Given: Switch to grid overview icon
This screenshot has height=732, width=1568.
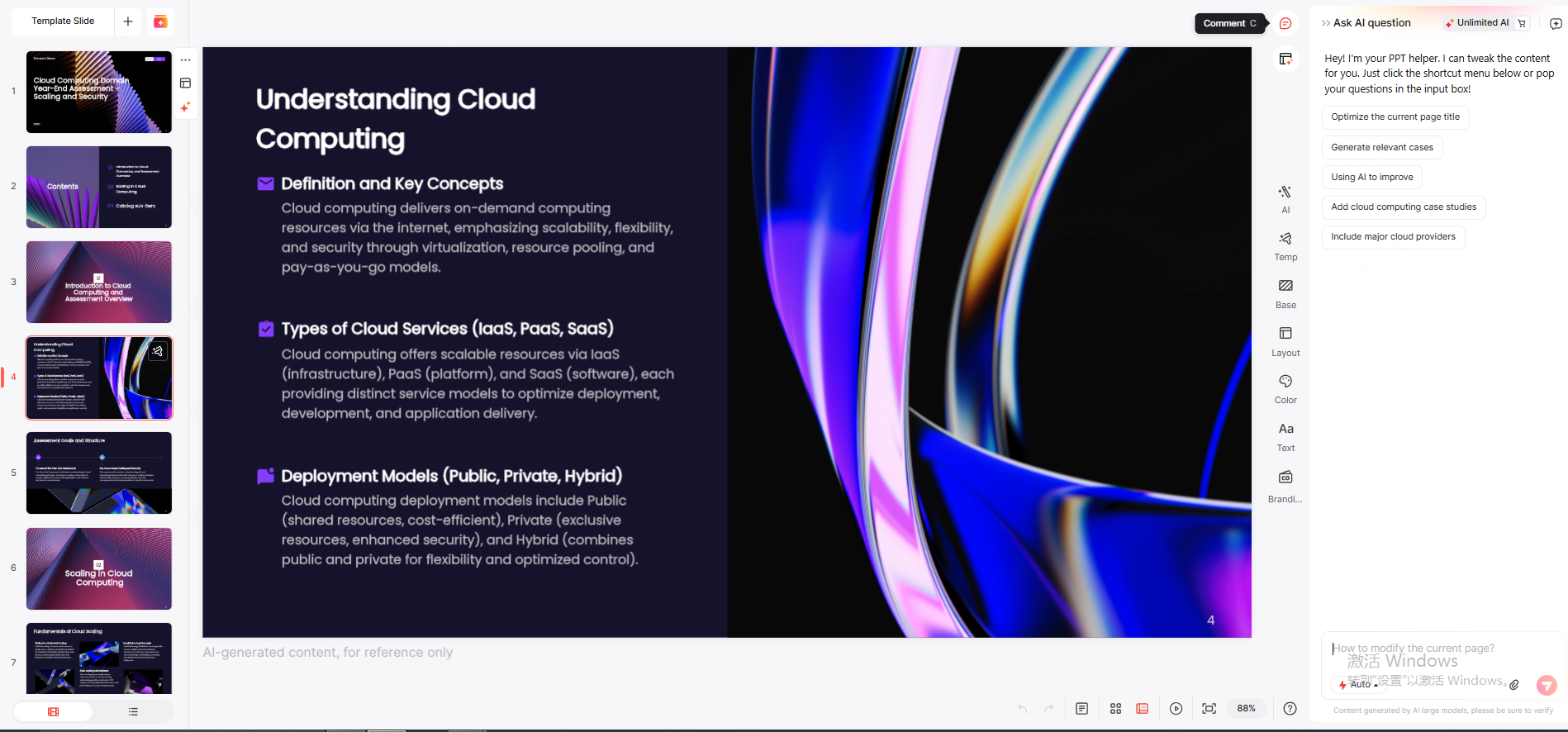Looking at the screenshot, I should pos(1115,709).
